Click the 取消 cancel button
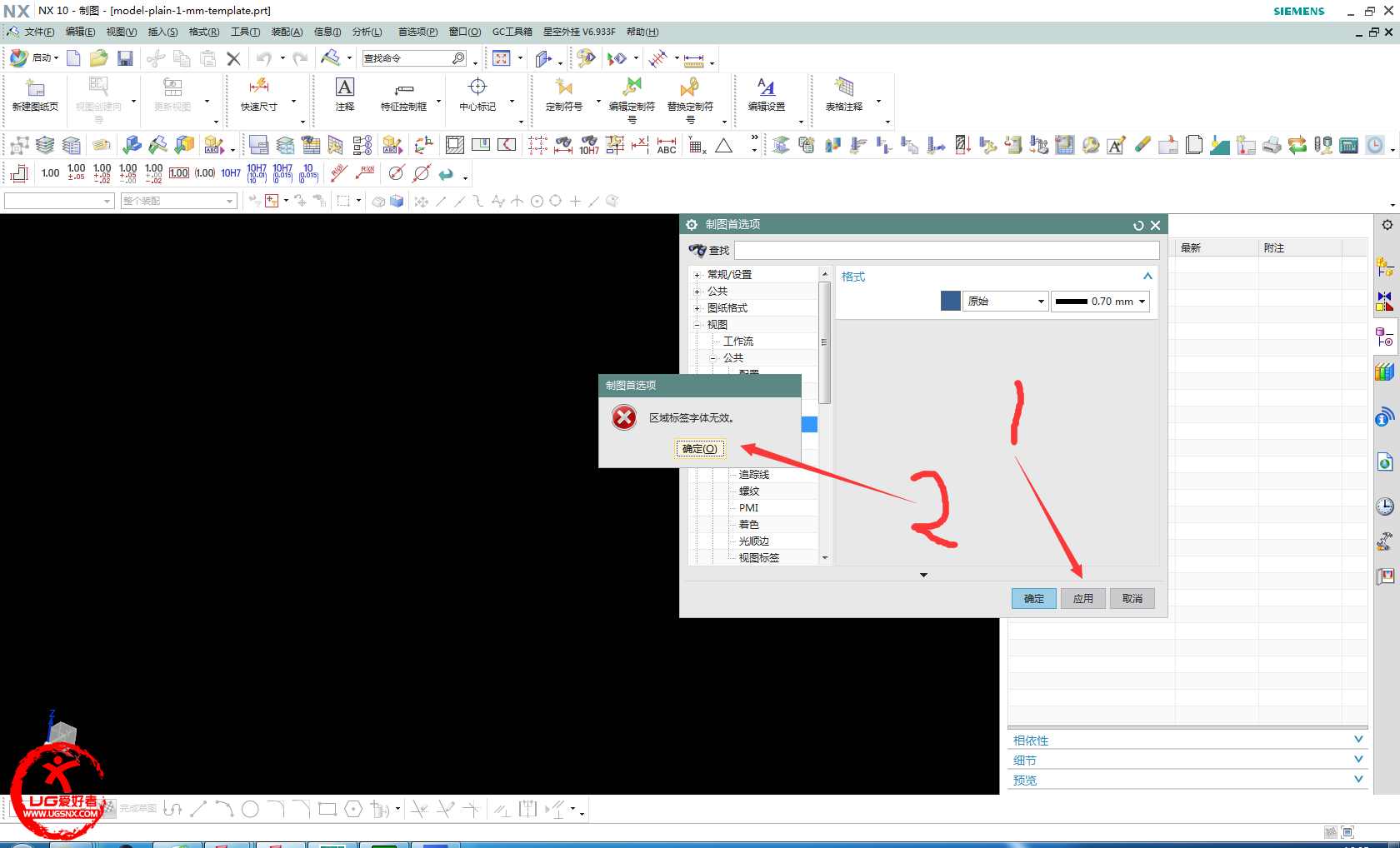Screen dimensions: 1400x848 1132,598
